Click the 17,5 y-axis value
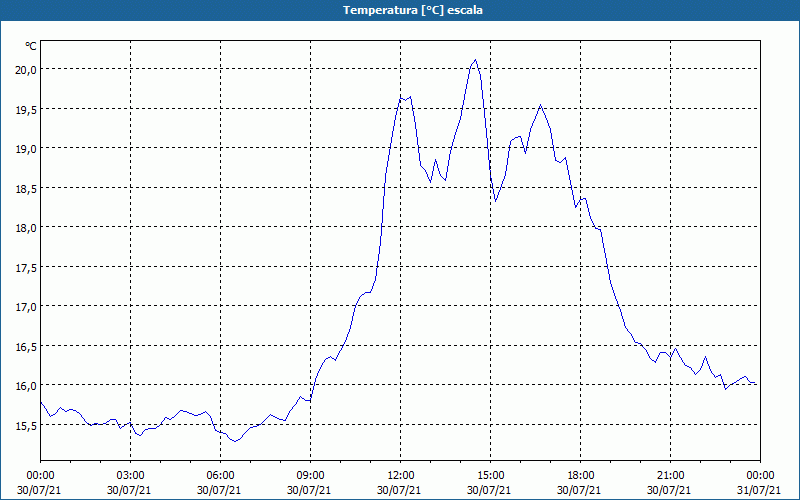 click(25, 268)
